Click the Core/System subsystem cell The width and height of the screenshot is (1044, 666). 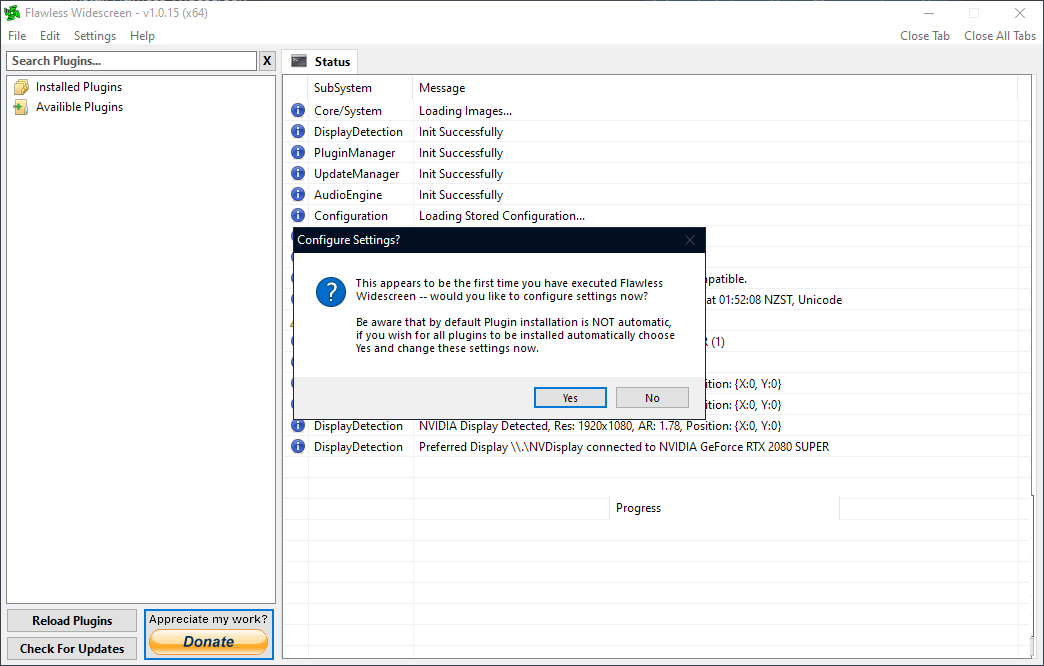pos(348,111)
